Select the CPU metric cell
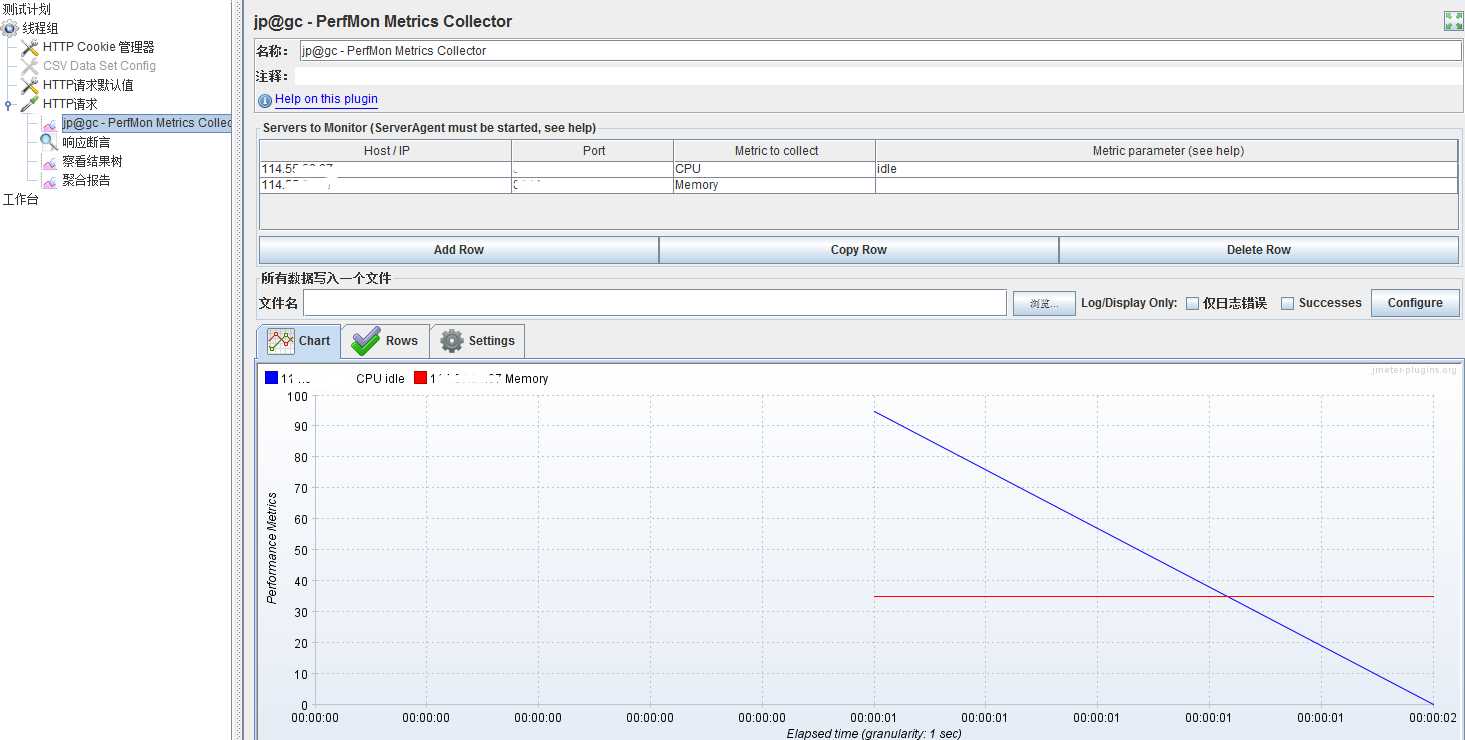1465x740 pixels. pyautogui.click(x=775, y=169)
